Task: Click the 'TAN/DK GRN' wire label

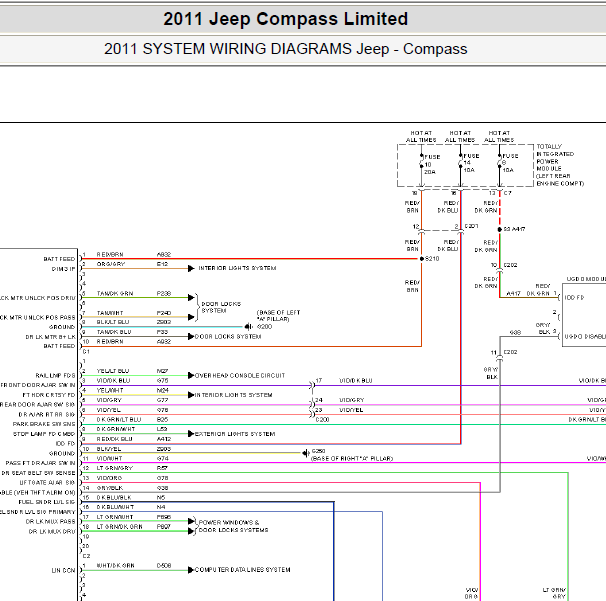Action: coord(115,294)
